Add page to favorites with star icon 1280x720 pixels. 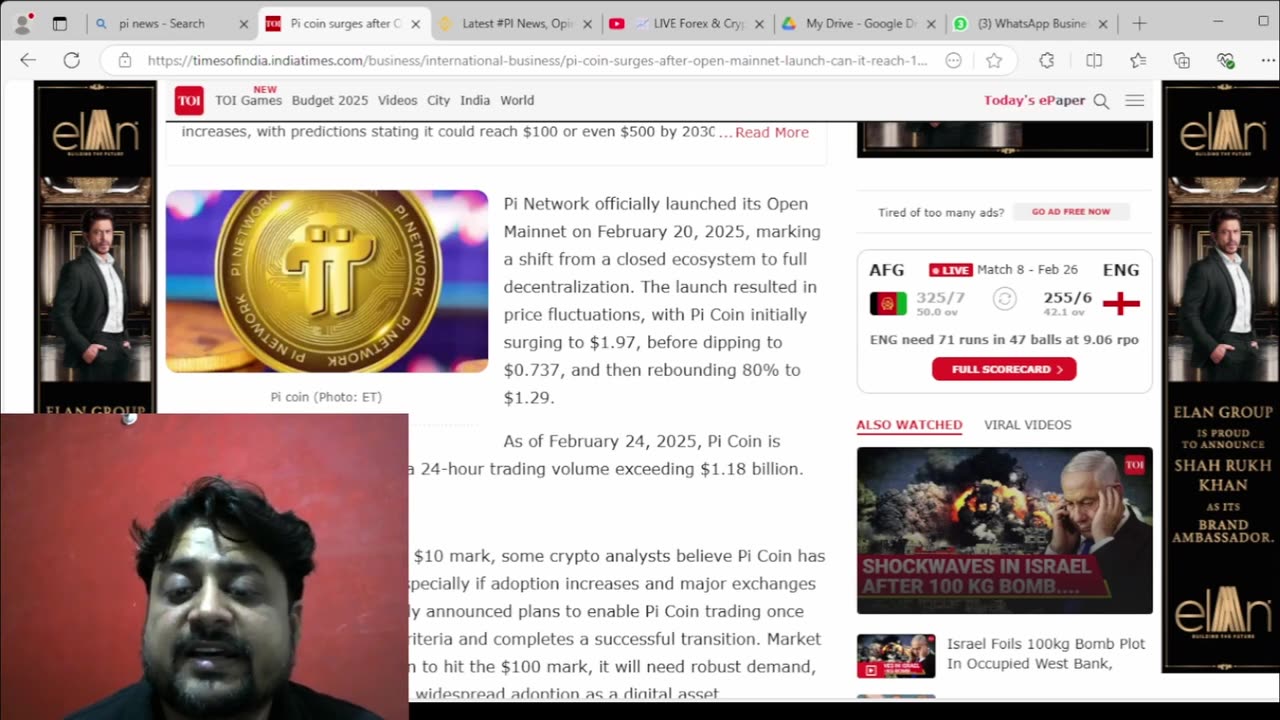pyautogui.click(x=994, y=61)
